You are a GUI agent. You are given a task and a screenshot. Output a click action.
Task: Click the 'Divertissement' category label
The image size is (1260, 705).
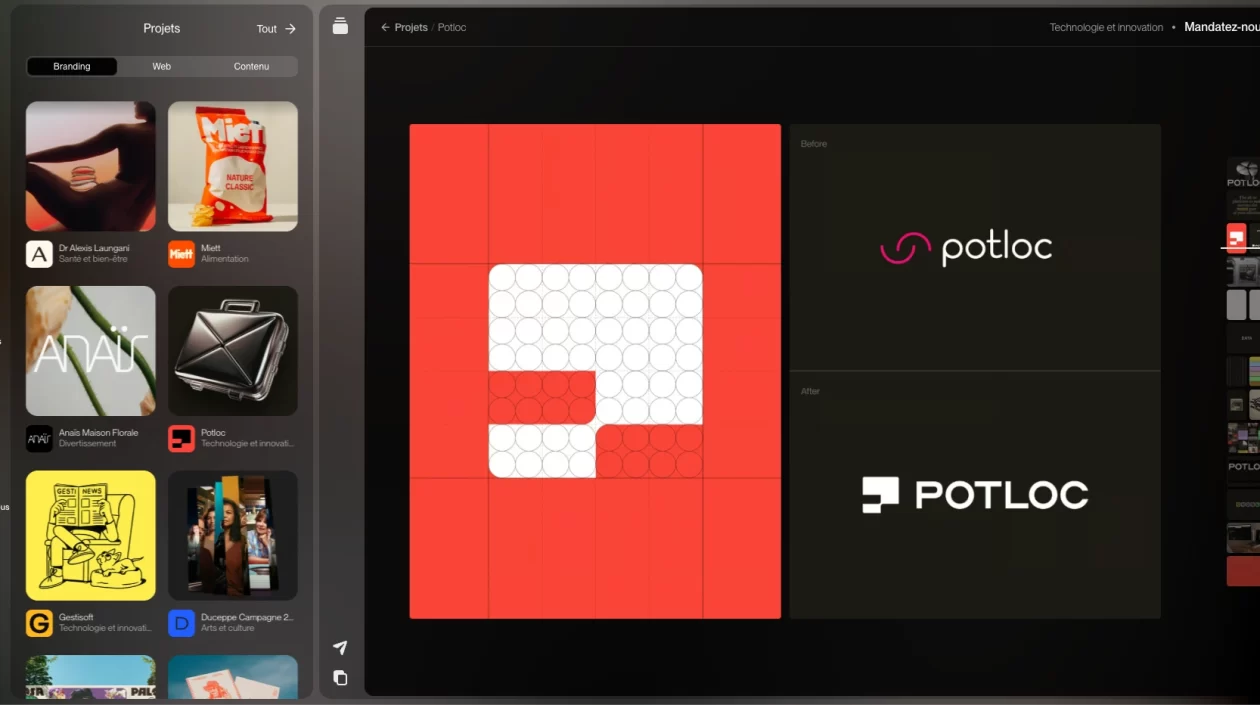[88, 444]
